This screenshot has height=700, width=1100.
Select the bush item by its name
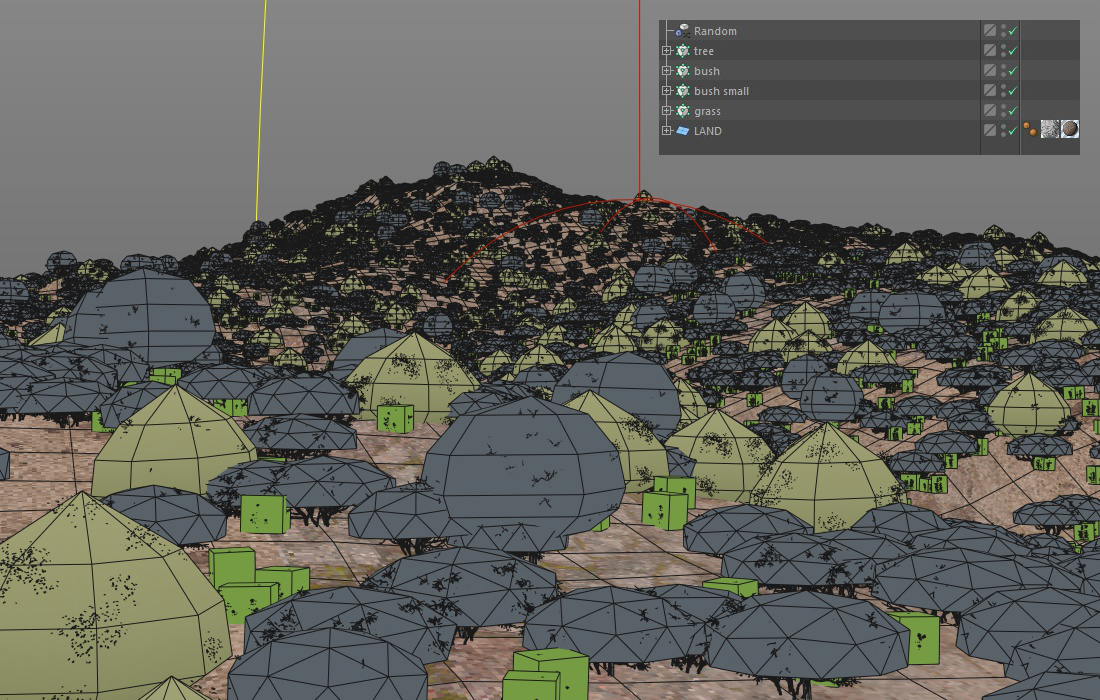click(706, 71)
